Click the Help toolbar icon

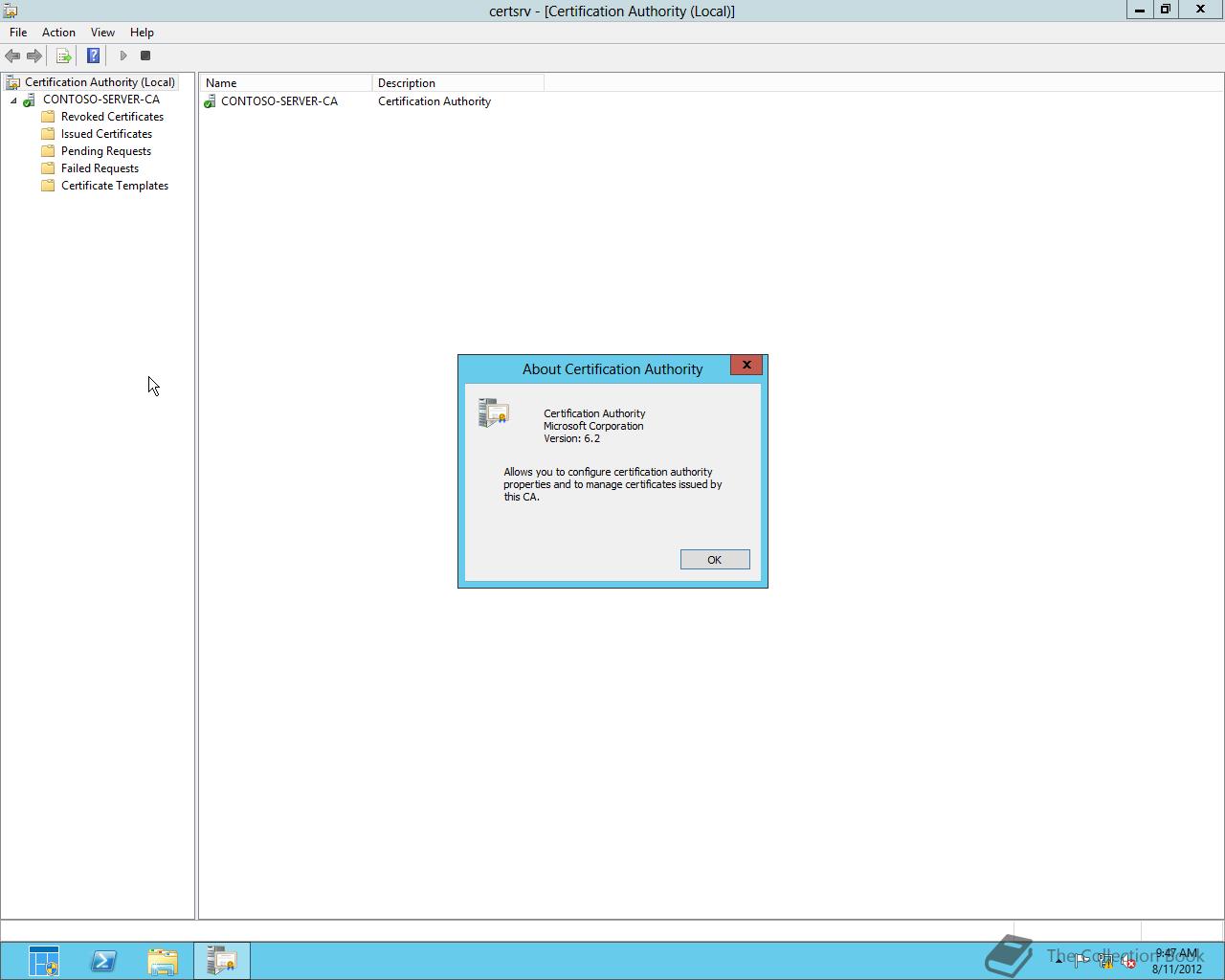(x=93, y=56)
